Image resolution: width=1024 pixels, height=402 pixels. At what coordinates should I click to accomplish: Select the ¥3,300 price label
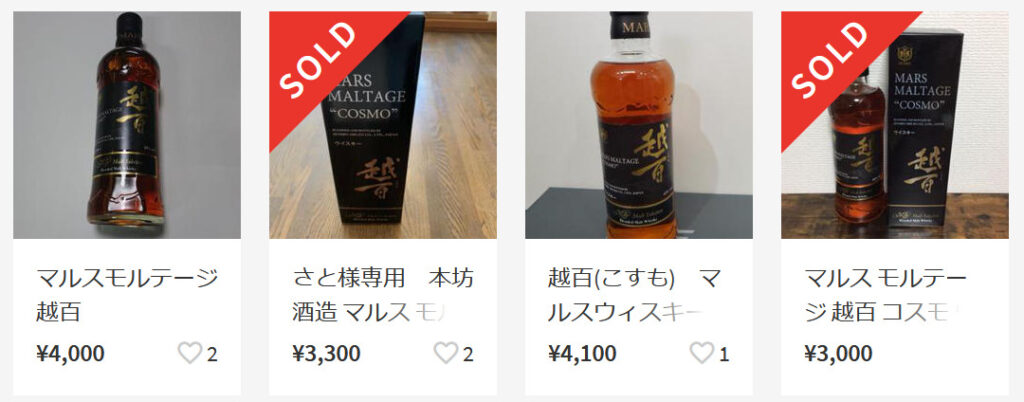(327, 353)
